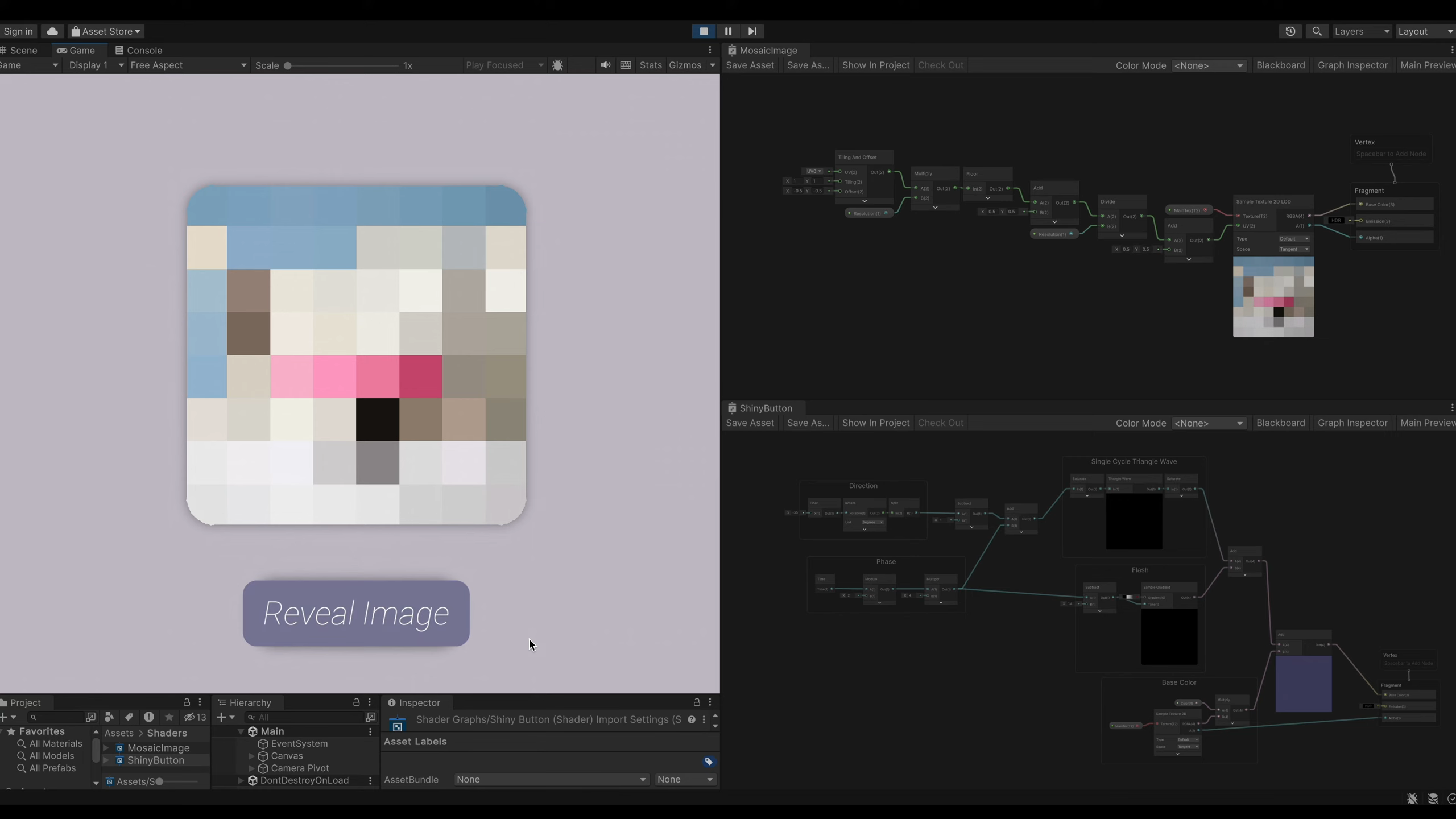The image size is (1456, 819).
Task: Click the asset labels tag icon
Action: click(x=709, y=762)
